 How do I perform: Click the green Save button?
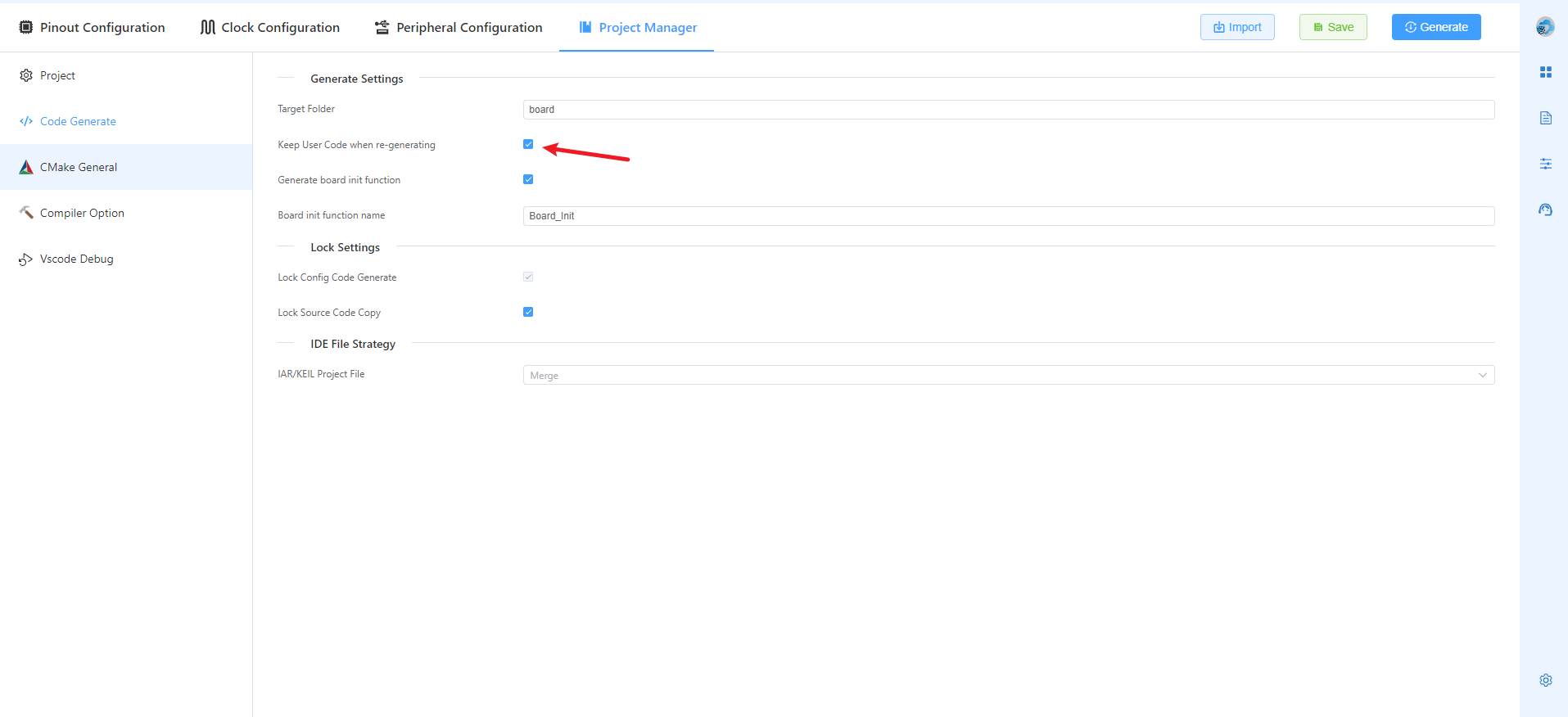tap(1332, 27)
